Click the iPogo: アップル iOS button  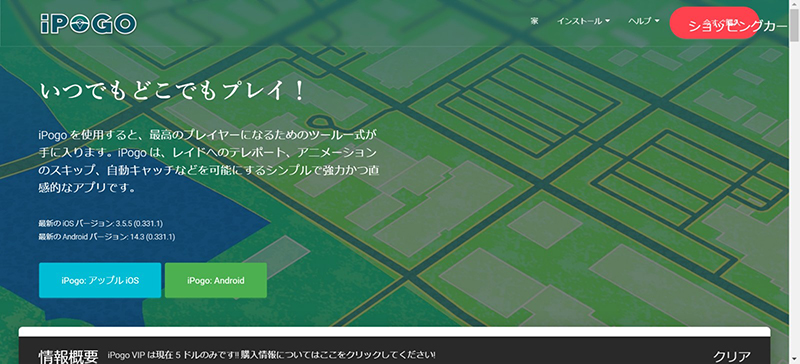point(100,280)
